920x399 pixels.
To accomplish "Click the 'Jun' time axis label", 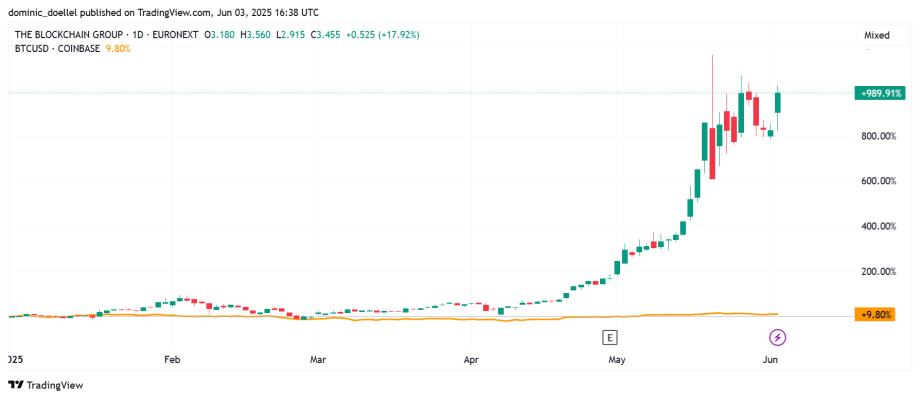I will tap(770, 359).
